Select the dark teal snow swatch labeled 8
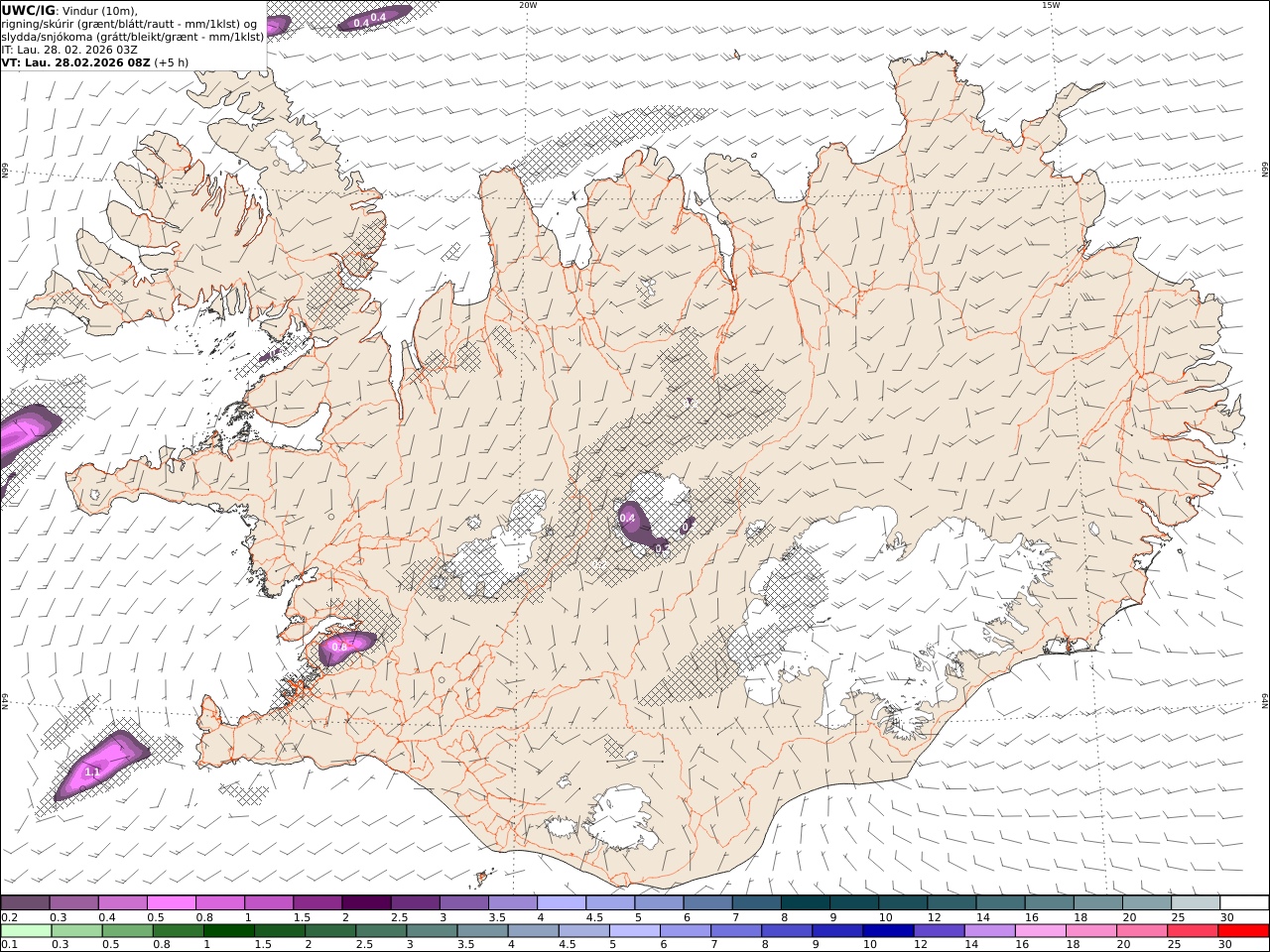This screenshot has height=952, width=1270. 806,902
